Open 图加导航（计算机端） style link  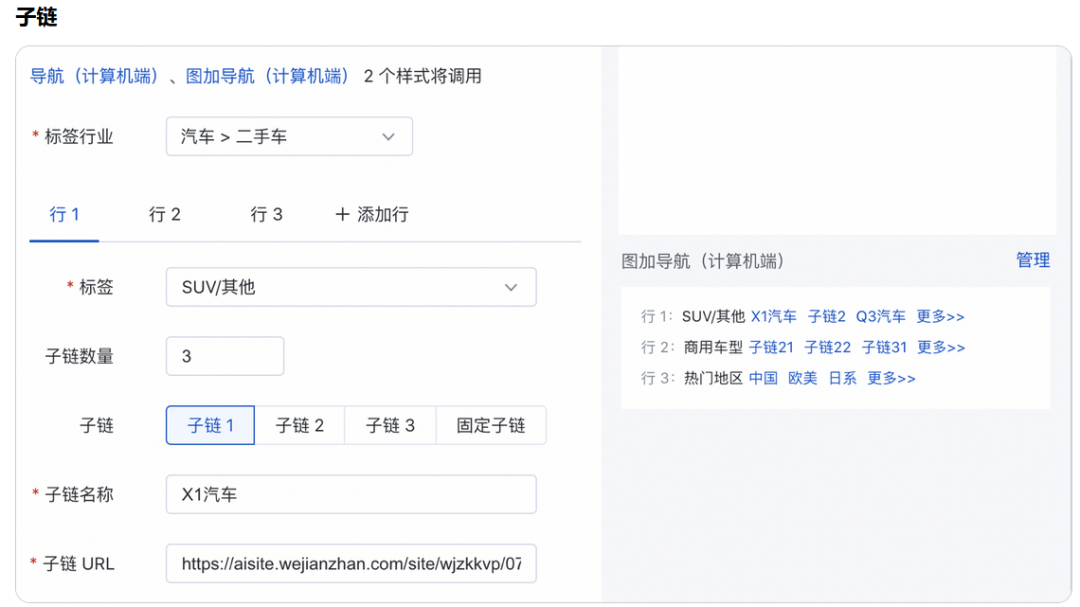[267, 76]
